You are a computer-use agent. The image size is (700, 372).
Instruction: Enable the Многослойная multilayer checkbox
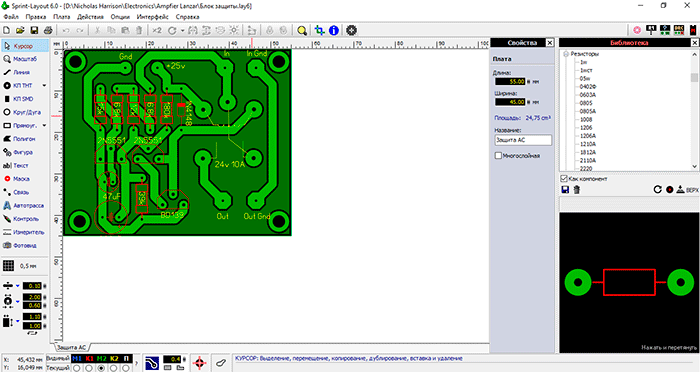click(x=498, y=156)
